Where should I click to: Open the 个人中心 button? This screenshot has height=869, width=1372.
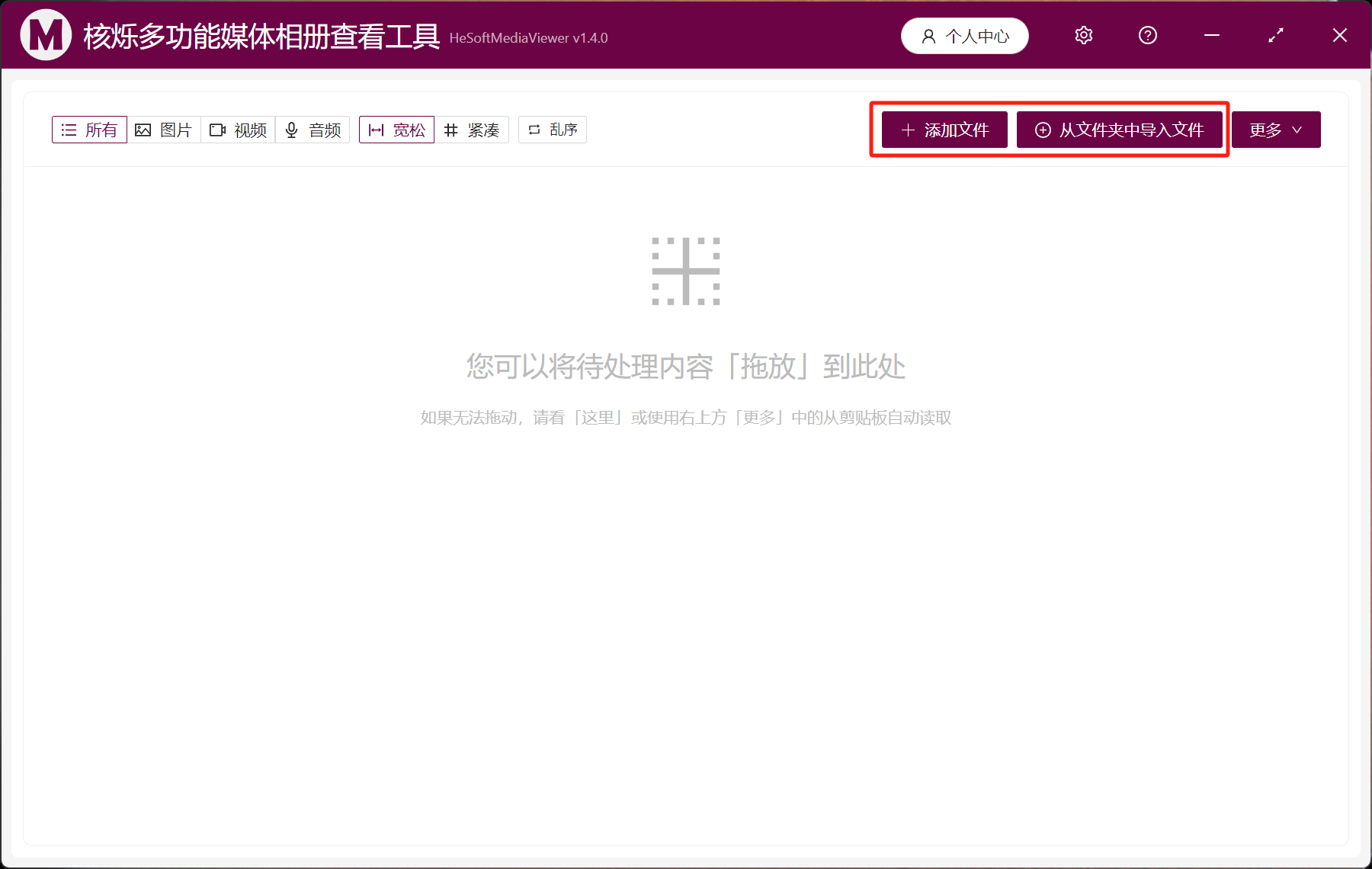coord(964,35)
